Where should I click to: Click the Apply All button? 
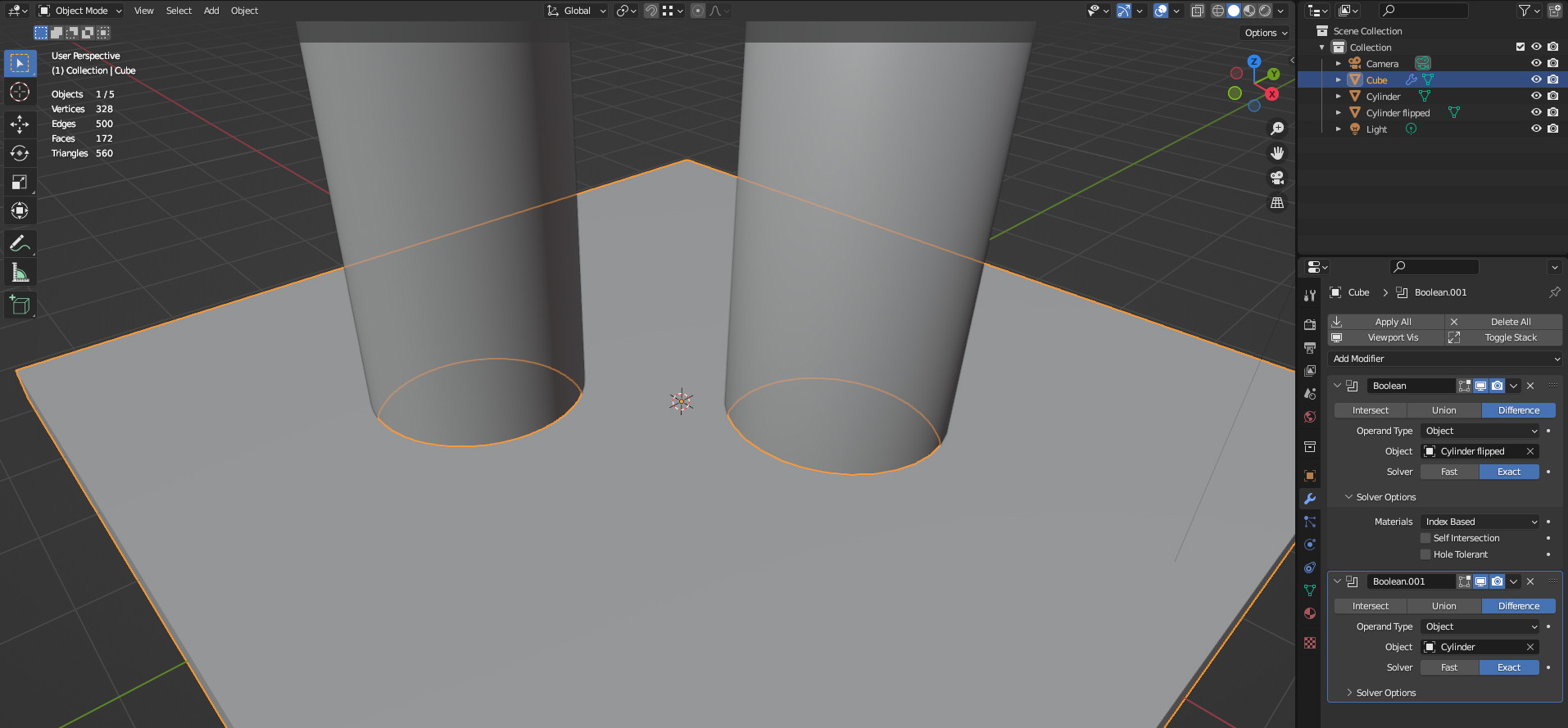pyautogui.click(x=1386, y=322)
